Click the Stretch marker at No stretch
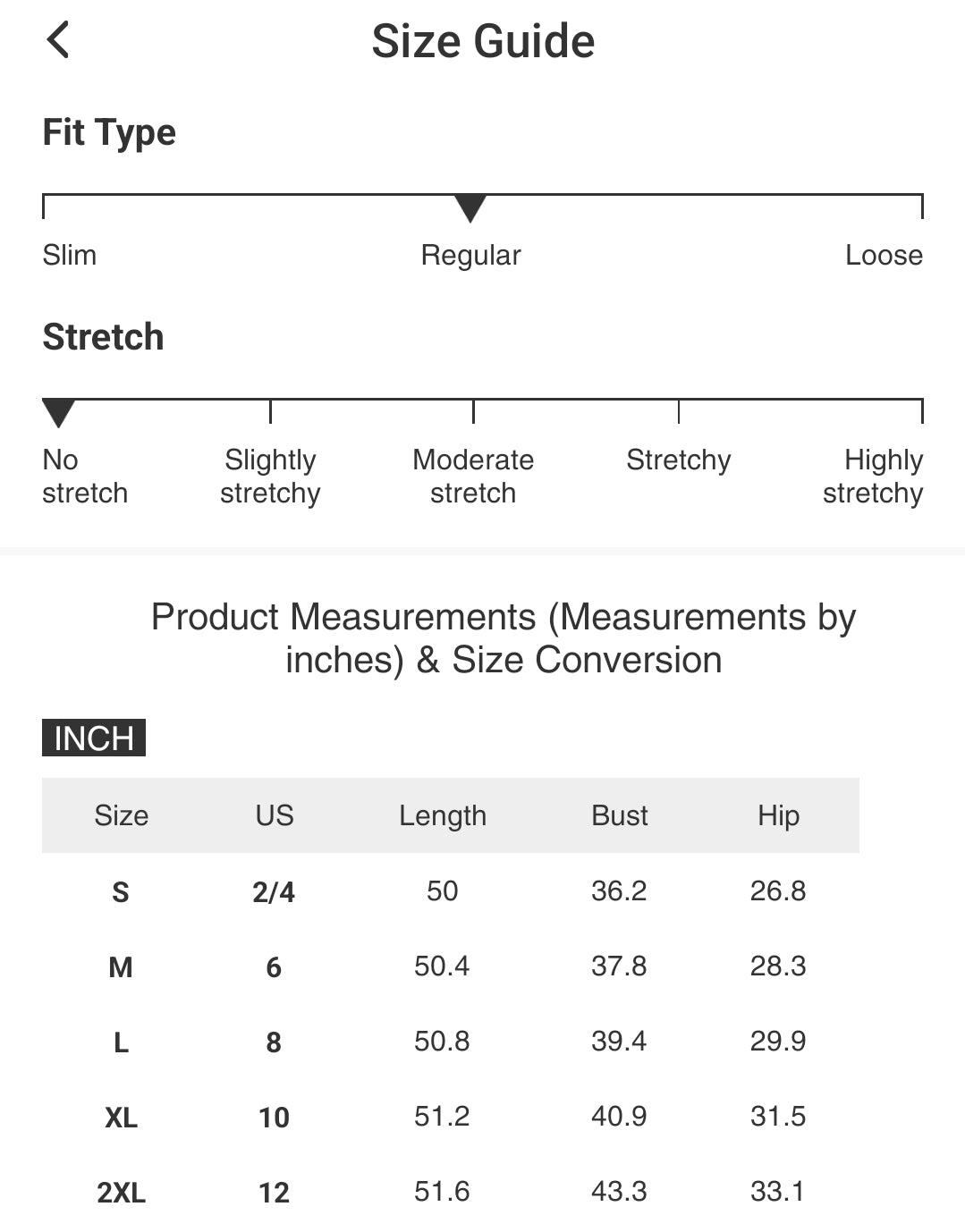Screen dimensions: 965x1232 (x=58, y=414)
